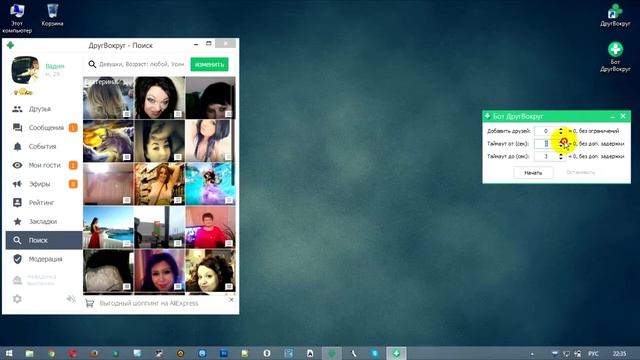Screen dimensions: 640x360
Task: Click the Photoshop taskbar icon
Action: (224, 353)
